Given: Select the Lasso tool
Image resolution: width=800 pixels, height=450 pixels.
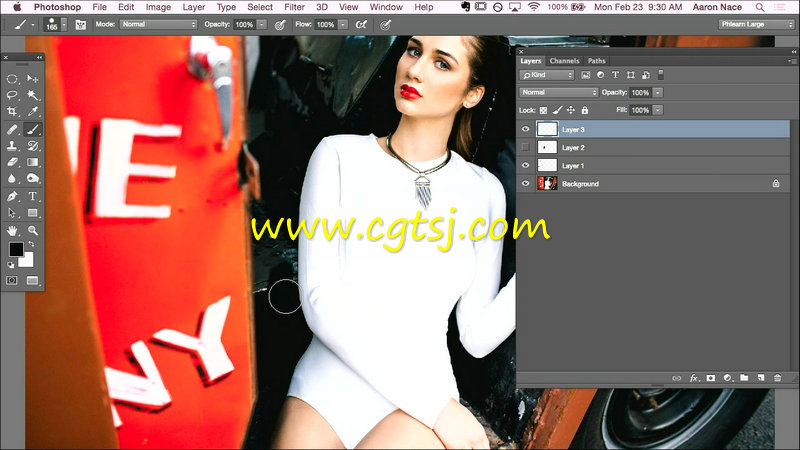Looking at the screenshot, I should (12, 95).
